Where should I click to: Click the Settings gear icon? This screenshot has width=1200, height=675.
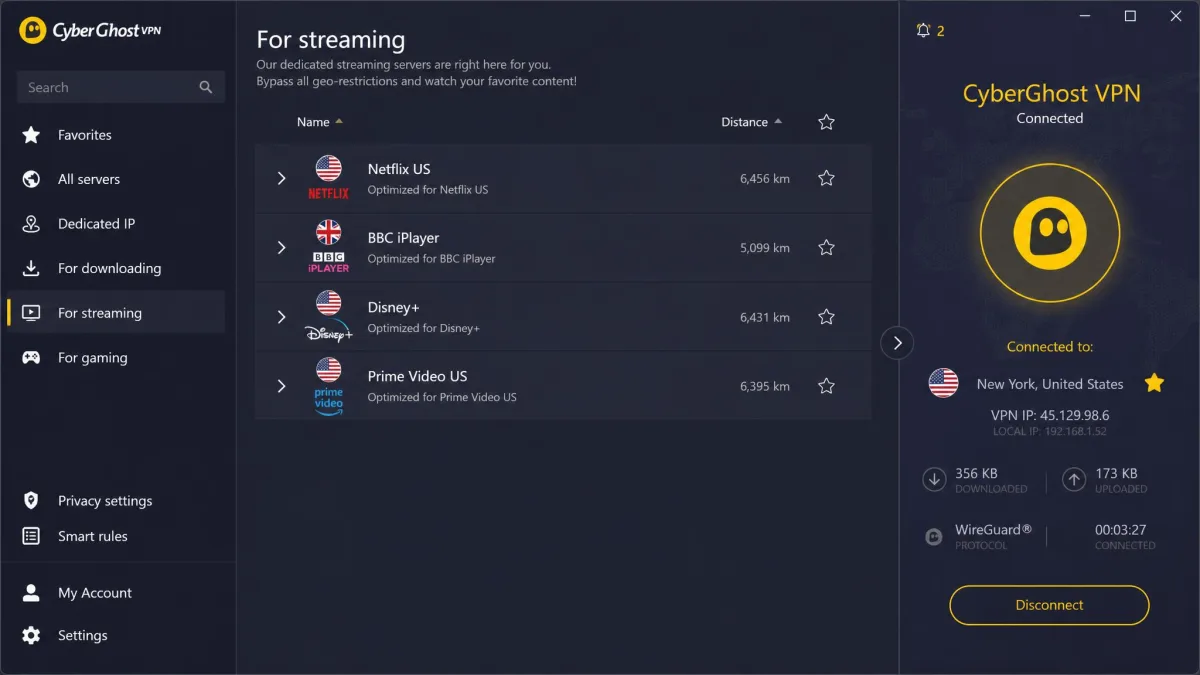click(31, 635)
